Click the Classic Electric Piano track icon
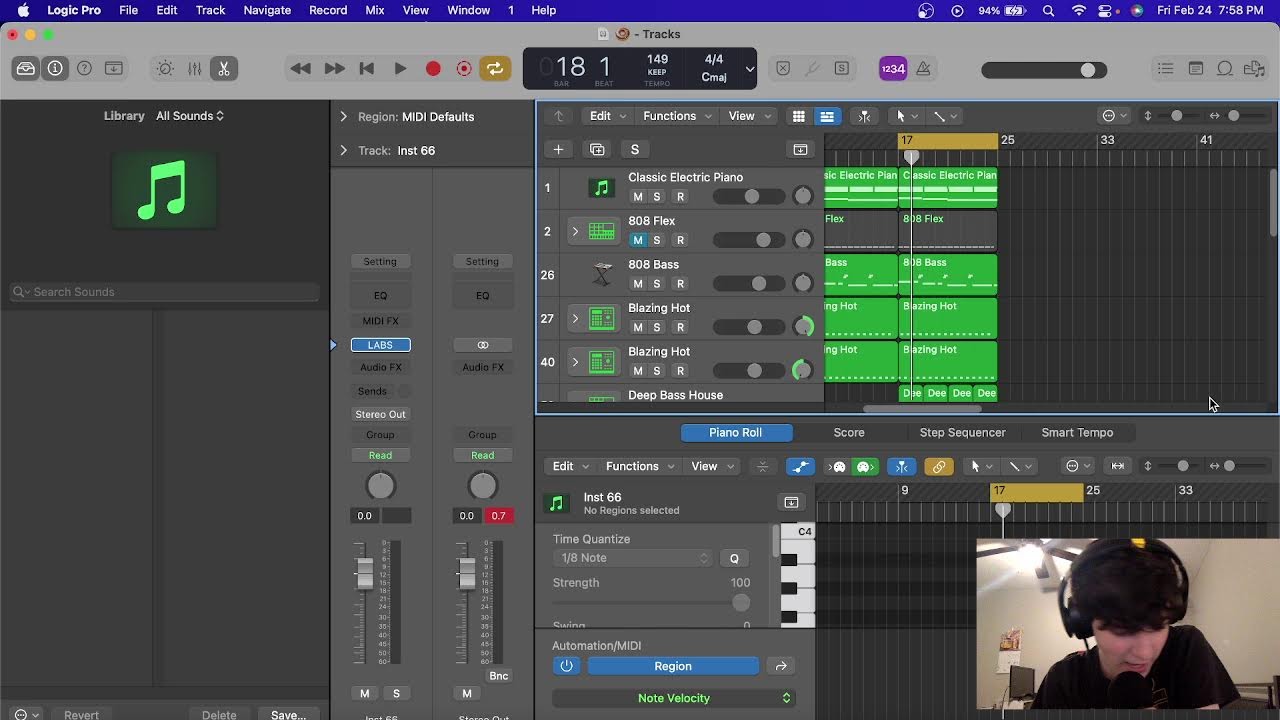The height and width of the screenshot is (720, 1280). [x=601, y=188]
